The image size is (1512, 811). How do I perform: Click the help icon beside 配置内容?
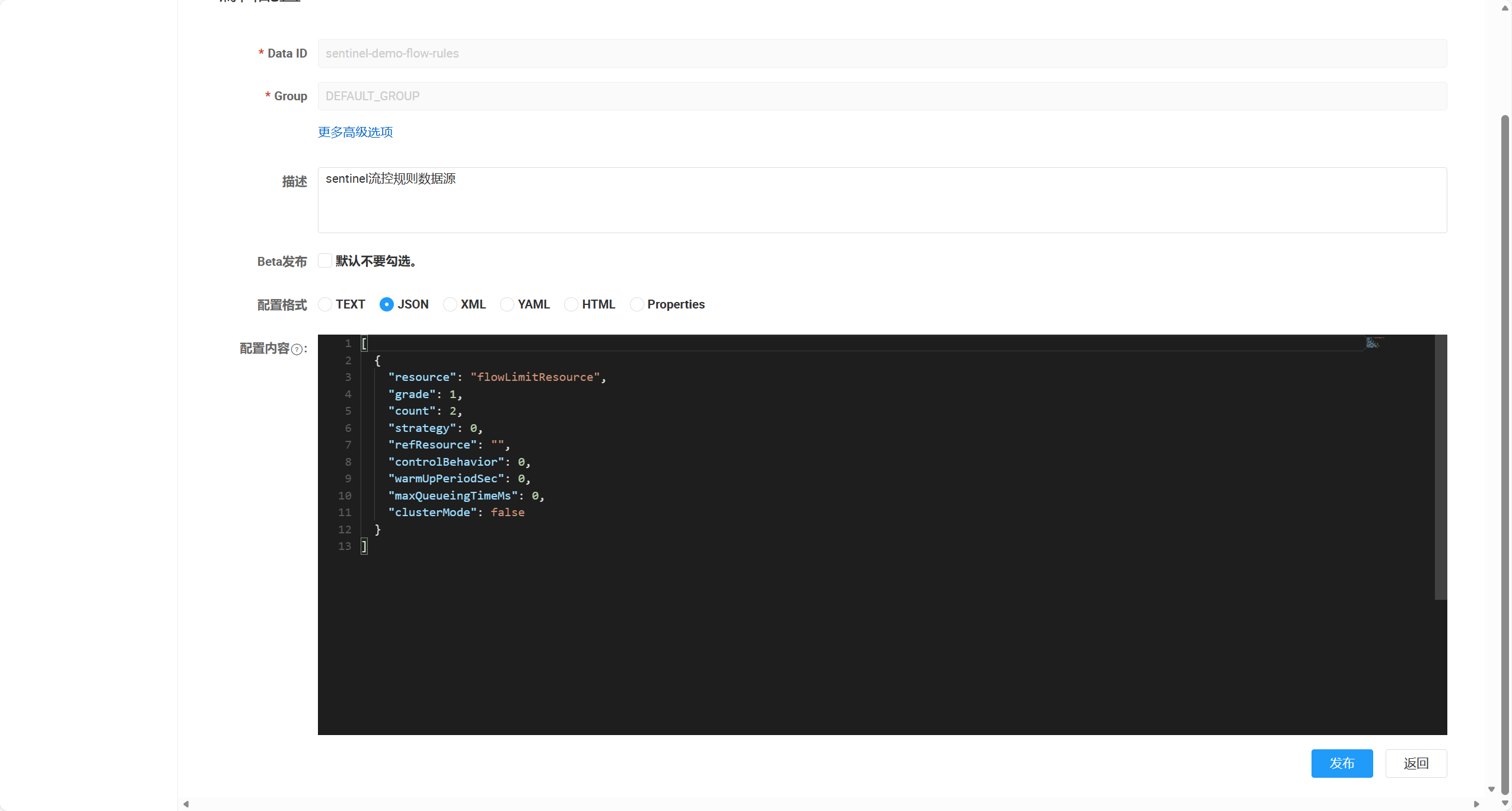[297, 349]
